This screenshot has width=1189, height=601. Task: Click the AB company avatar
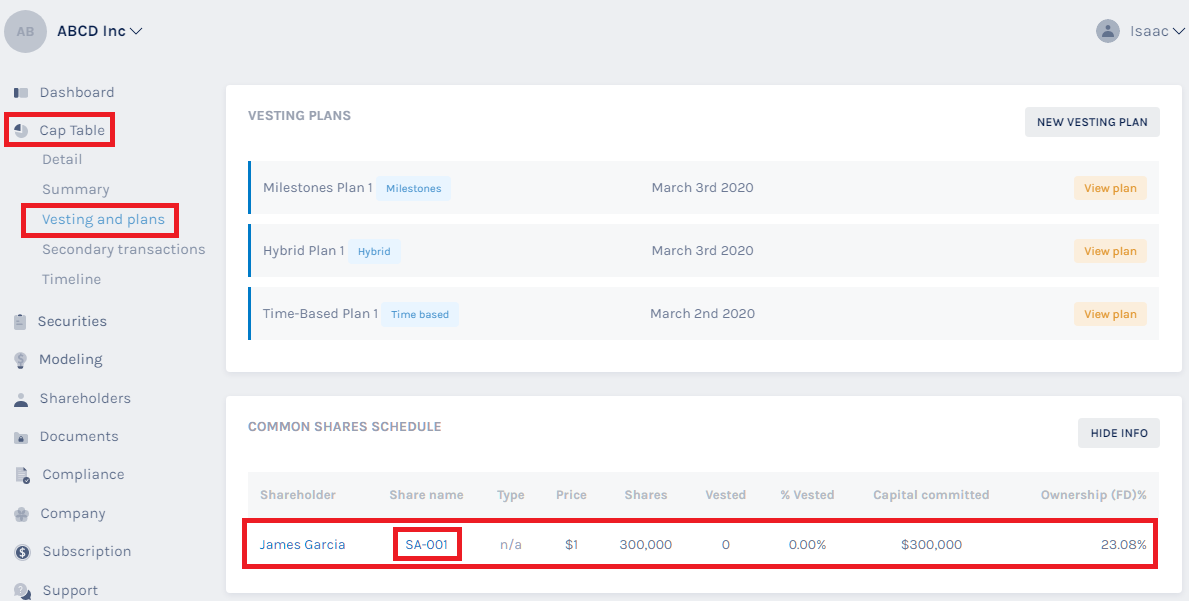click(x=26, y=31)
